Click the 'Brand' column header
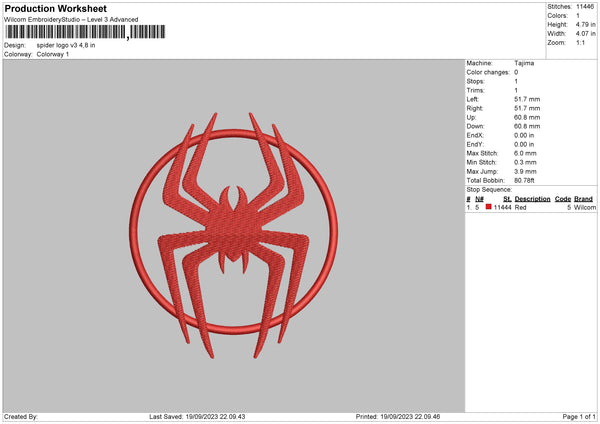Screen dimensions: 600x424 (583, 199)
